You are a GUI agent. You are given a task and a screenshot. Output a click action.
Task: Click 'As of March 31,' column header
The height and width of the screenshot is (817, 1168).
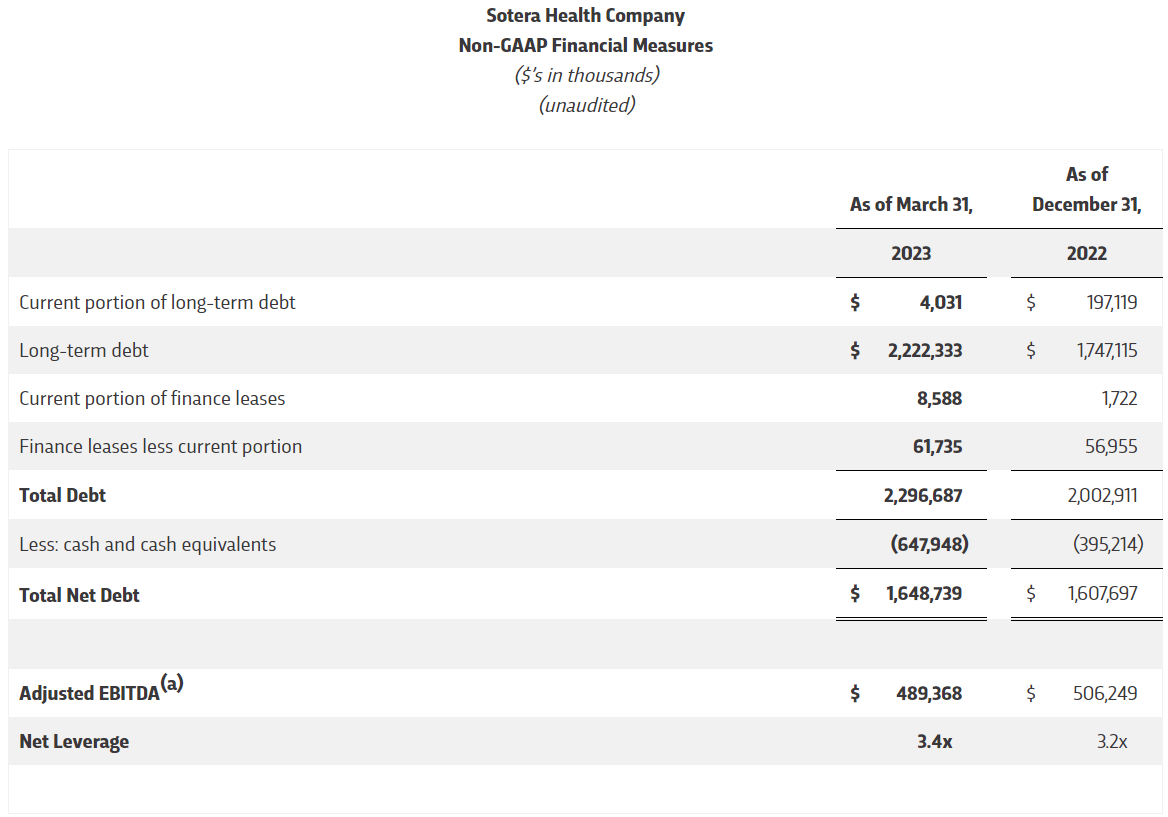tap(911, 204)
